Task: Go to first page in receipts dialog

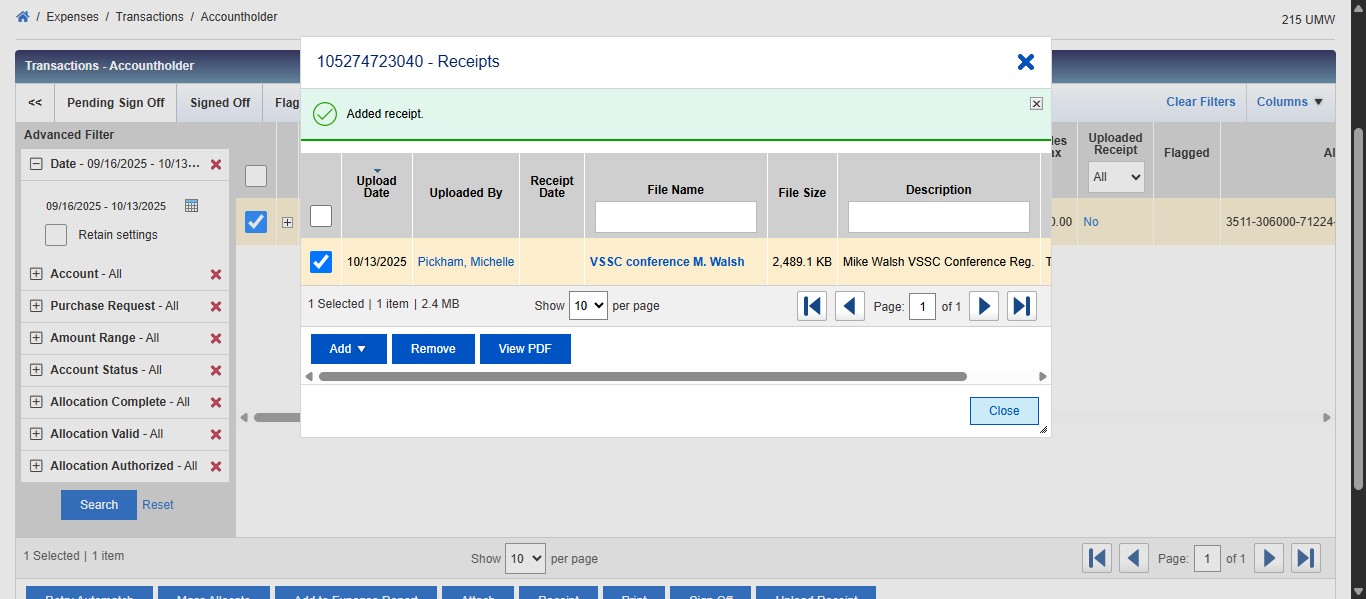Action: 812,306
